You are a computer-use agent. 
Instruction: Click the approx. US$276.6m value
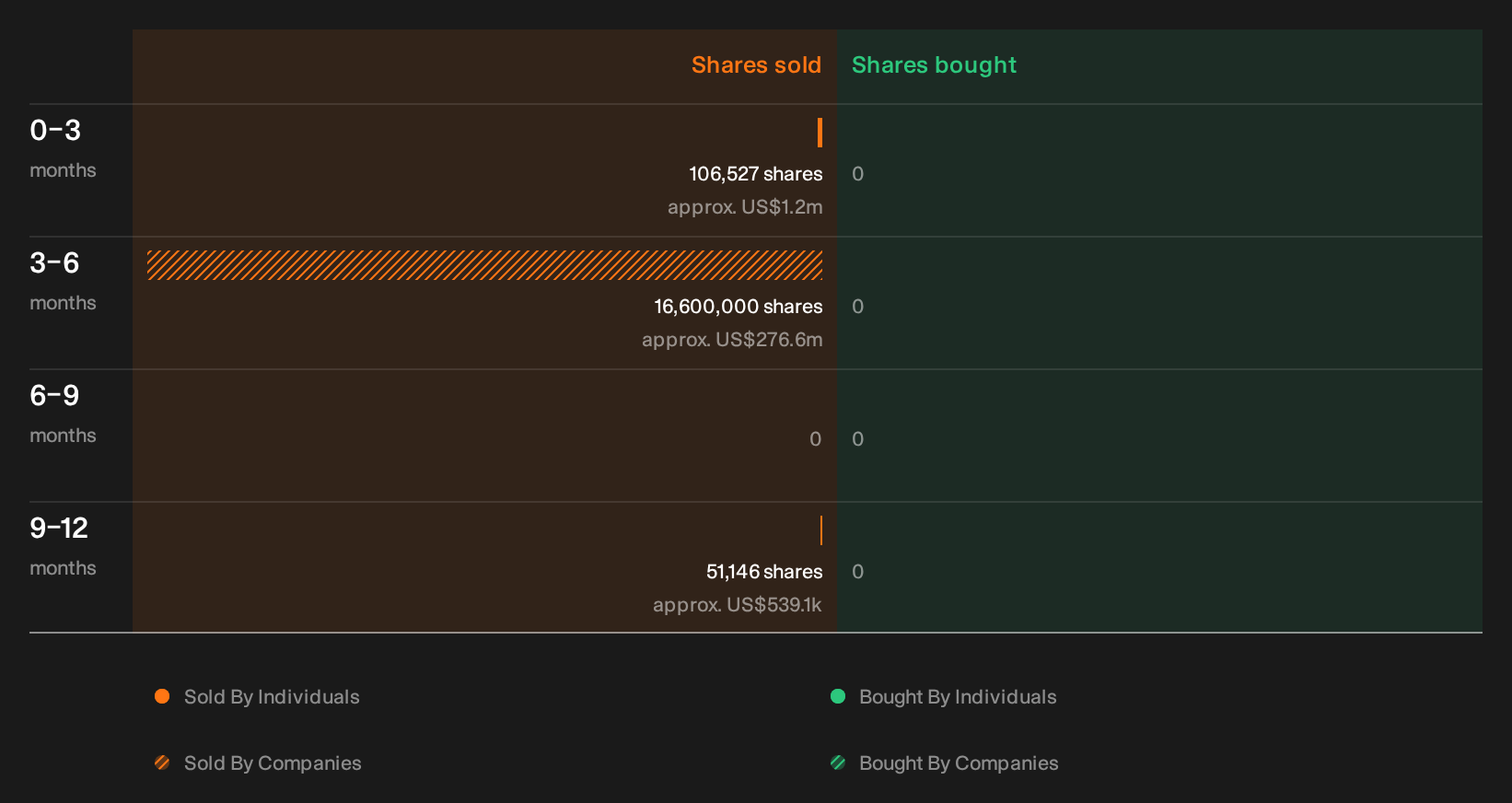pos(732,340)
